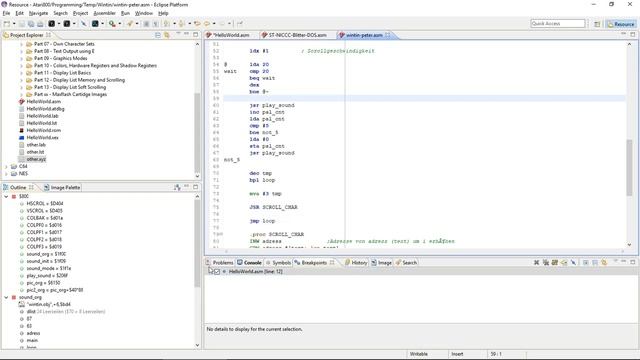
Task: Open External Tools dropdown arrow
Action: point(119,24)
